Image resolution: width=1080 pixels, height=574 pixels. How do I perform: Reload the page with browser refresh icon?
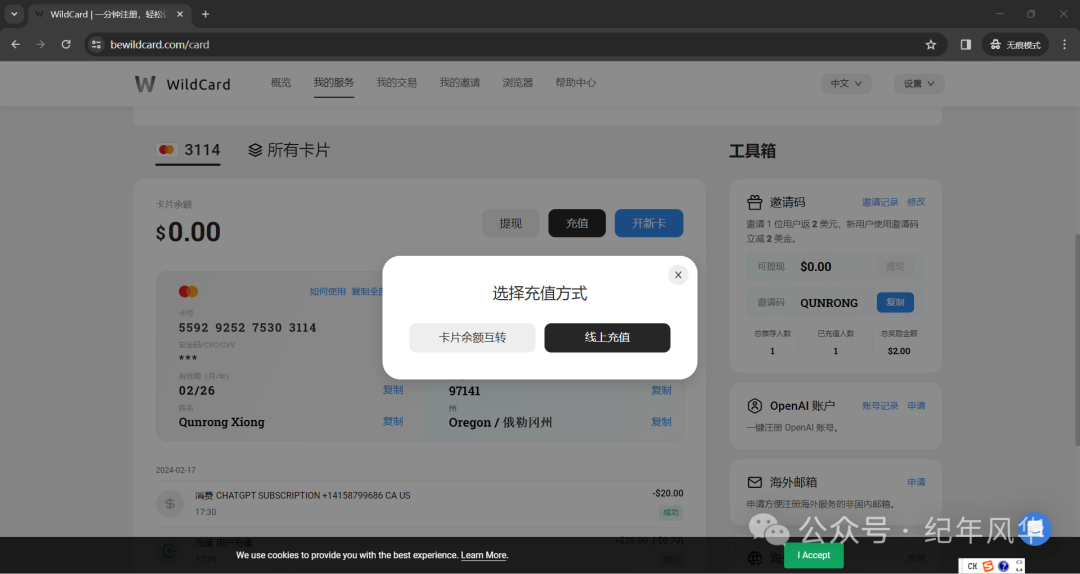coord(66,45)
